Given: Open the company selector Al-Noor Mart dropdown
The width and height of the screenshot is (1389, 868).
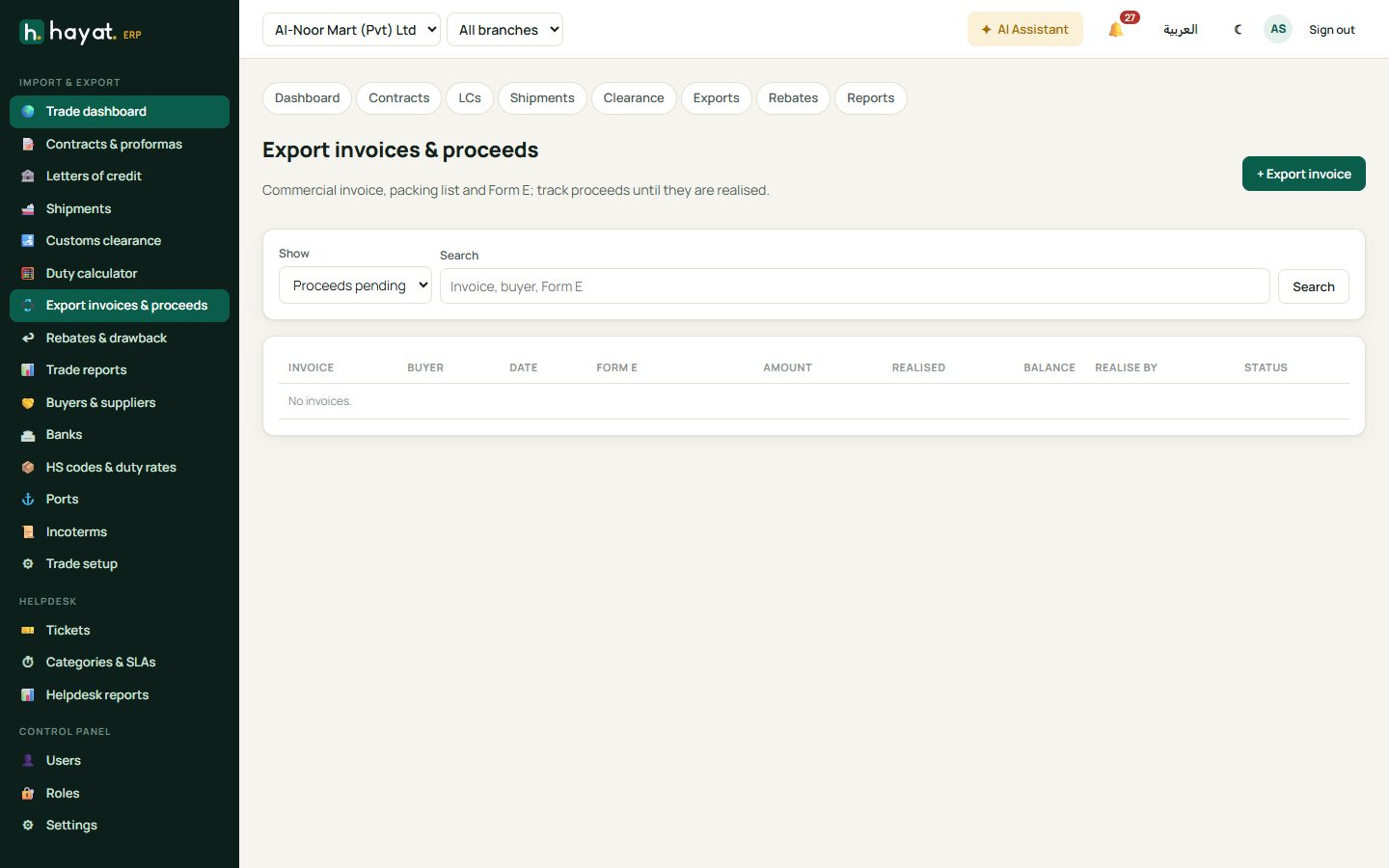Looking at the screenshot, I should pyautogui.click(x=351, y=30).
